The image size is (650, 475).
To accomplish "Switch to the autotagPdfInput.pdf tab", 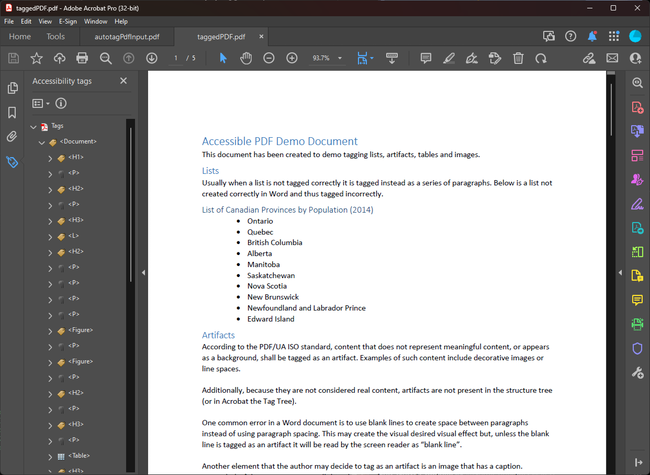I will [x=127, y=37].
